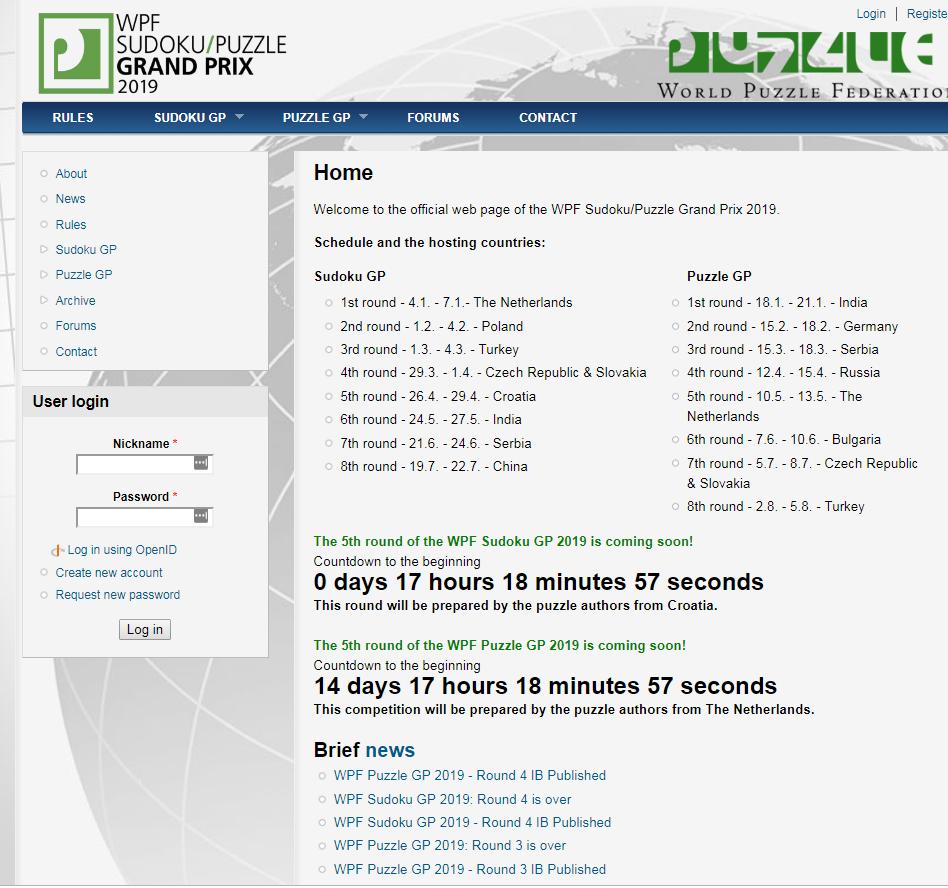Click Puzzle GP '8th round - 2.8. - 5.8. - Turkey'
The height and width of the screenshot is (888, 948).
(775, 507)
